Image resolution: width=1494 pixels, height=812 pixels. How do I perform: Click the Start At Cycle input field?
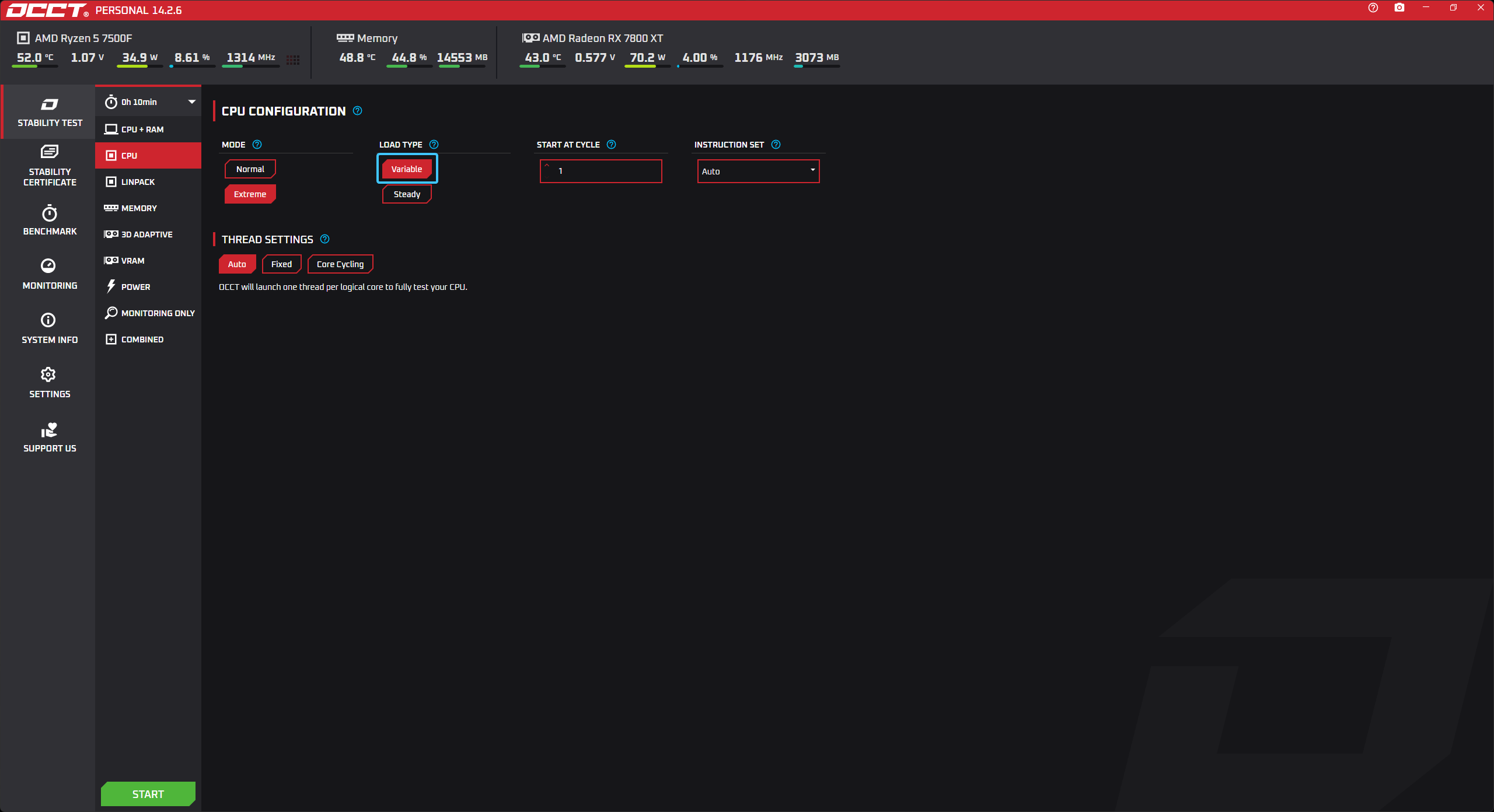coord(607,171)
